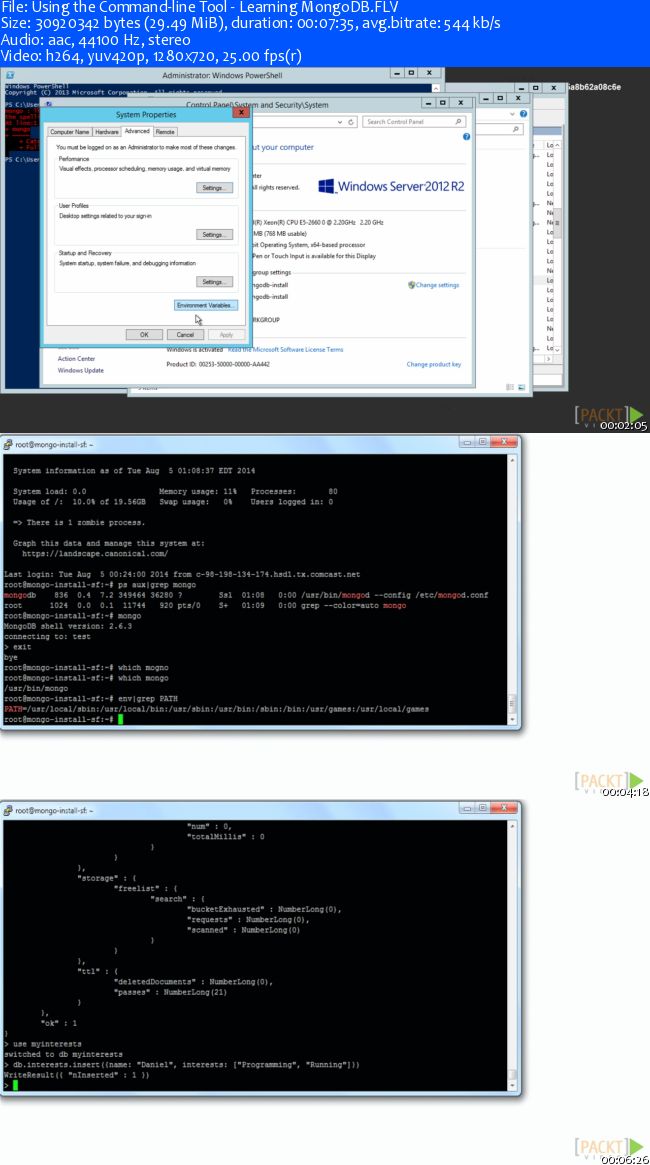The height and width of the screenshot is (1165, 650).
Task: Maximize the Control Panel System window
Action: (443, 103)
